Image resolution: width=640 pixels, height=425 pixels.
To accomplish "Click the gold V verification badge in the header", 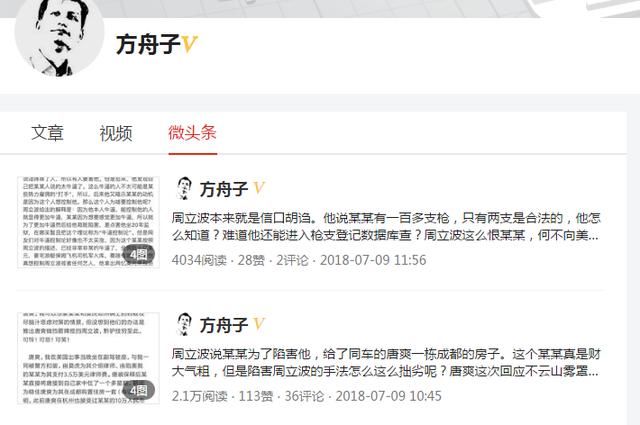I will 189,44.
